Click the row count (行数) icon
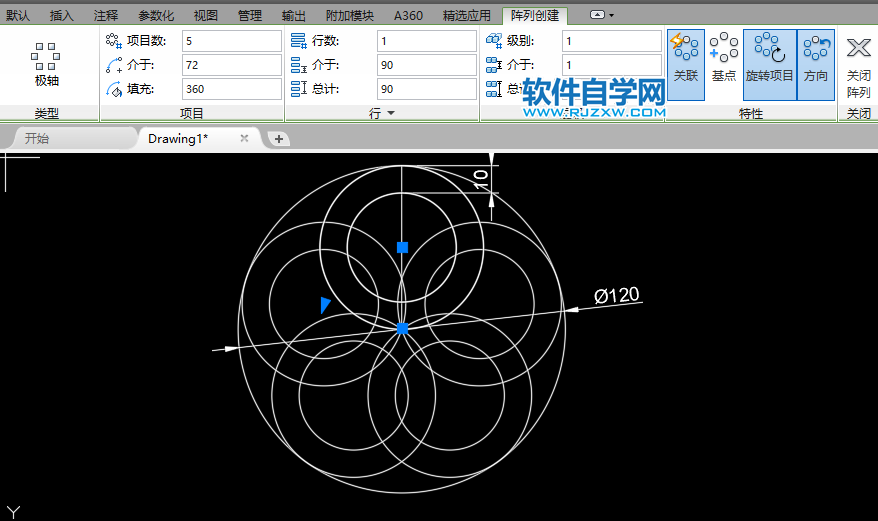 pos(298,41)
